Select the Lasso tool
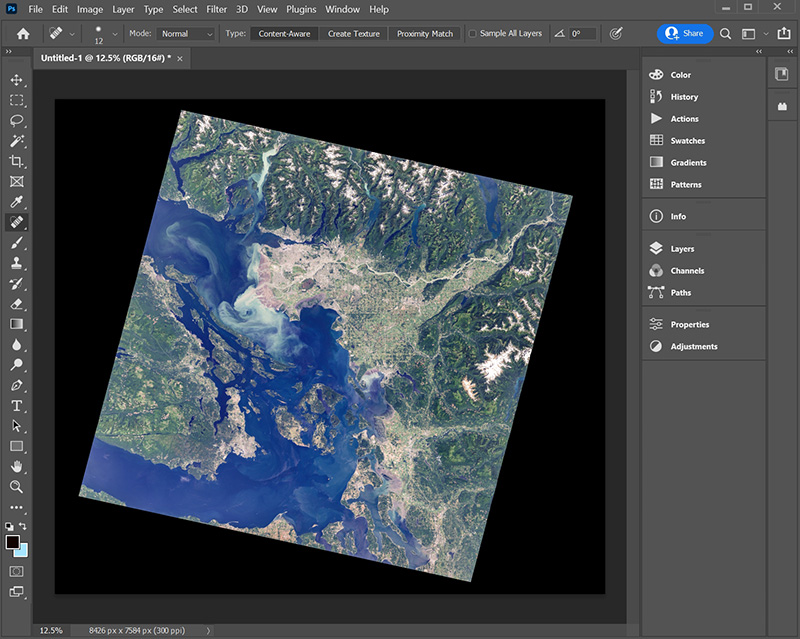Image resolution: width=800 pixels, height=639 pixels. point(16,120)
